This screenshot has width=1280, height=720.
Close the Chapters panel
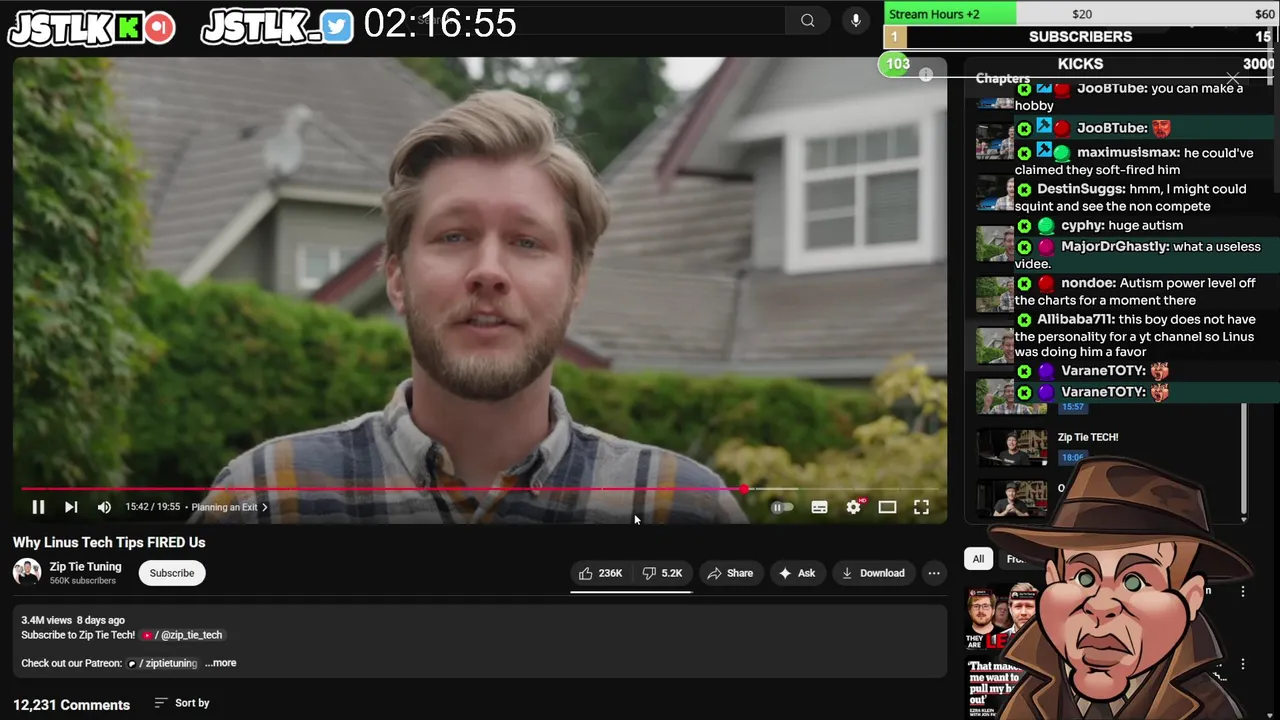1233,78
